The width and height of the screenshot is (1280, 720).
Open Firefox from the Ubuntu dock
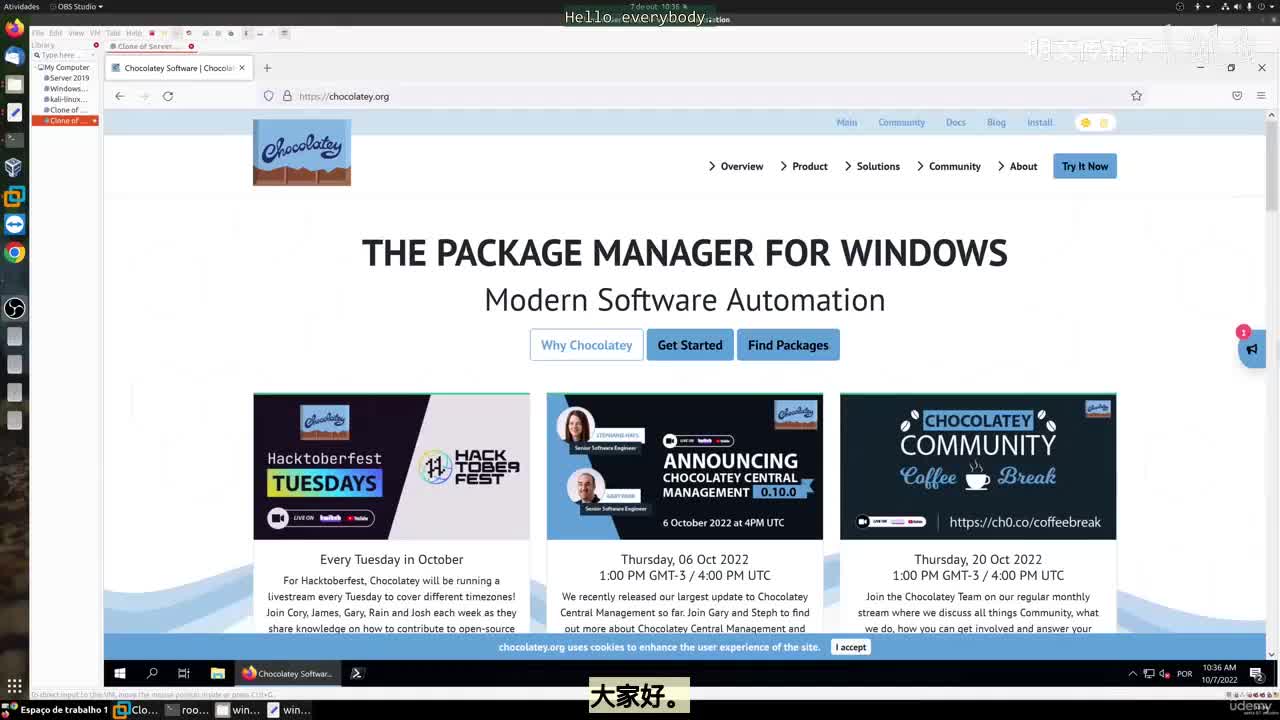point(14,28)
